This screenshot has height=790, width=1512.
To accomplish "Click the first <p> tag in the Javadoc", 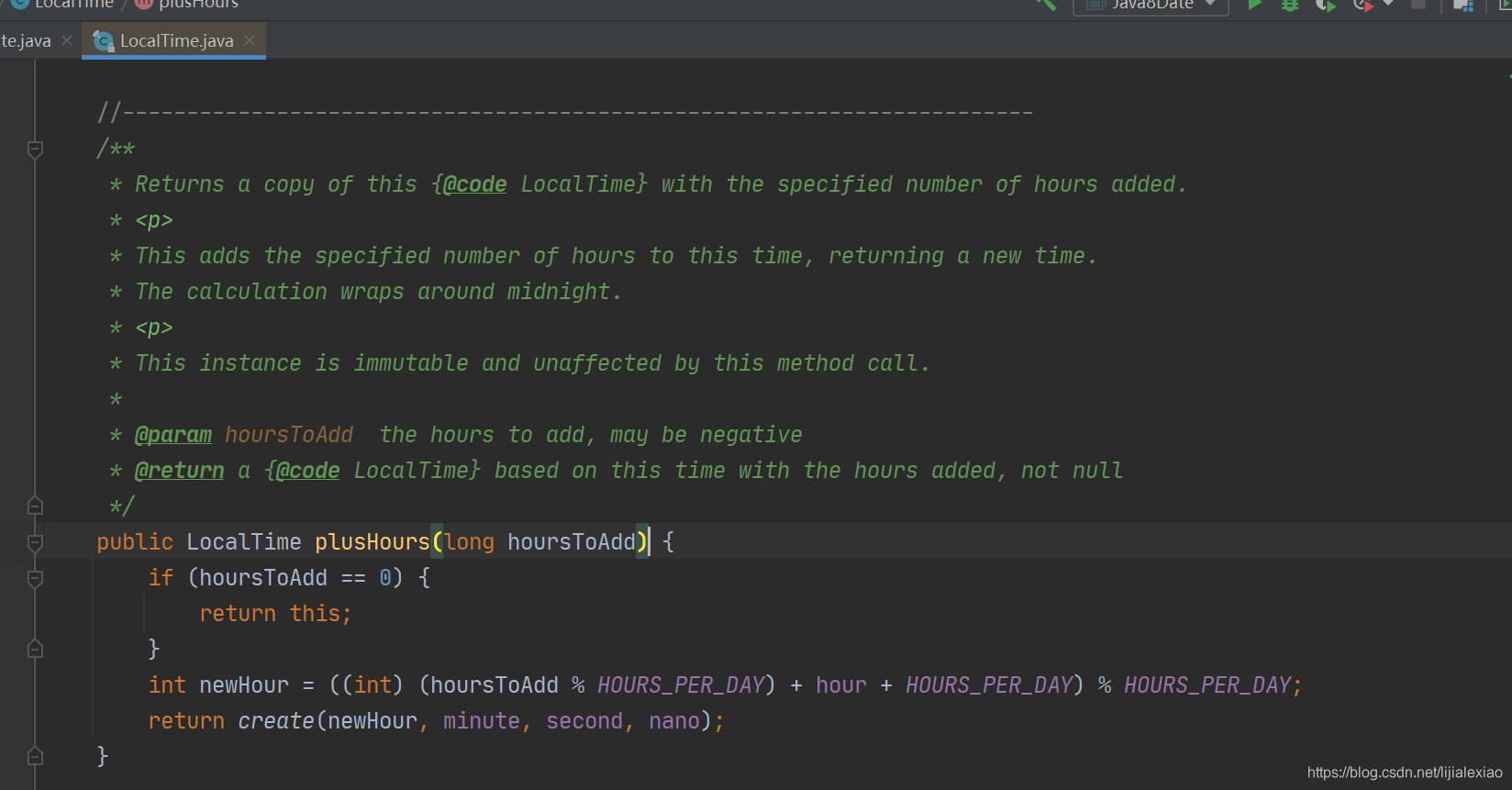I will point(154,220).
